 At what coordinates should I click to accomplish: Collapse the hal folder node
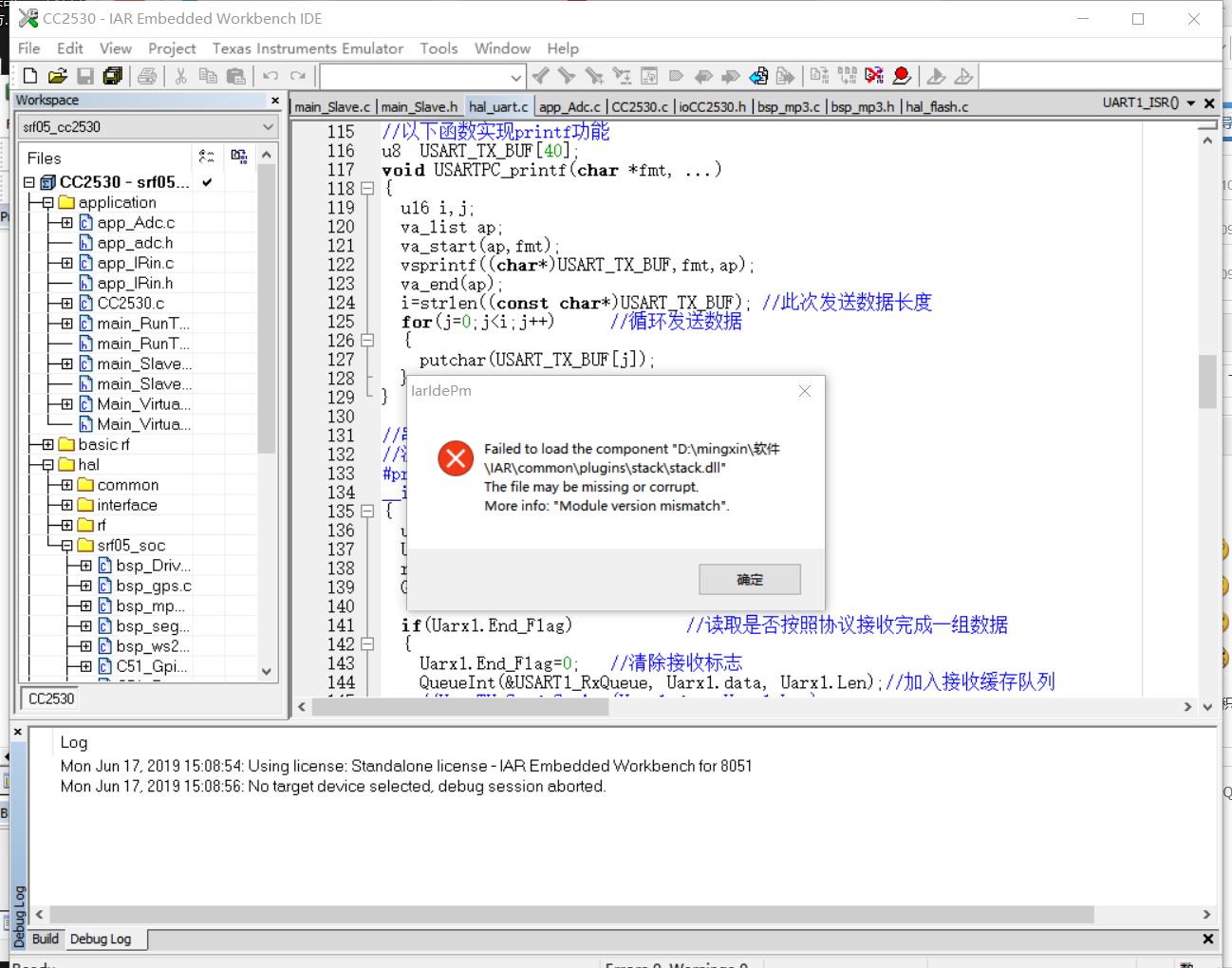47,465
